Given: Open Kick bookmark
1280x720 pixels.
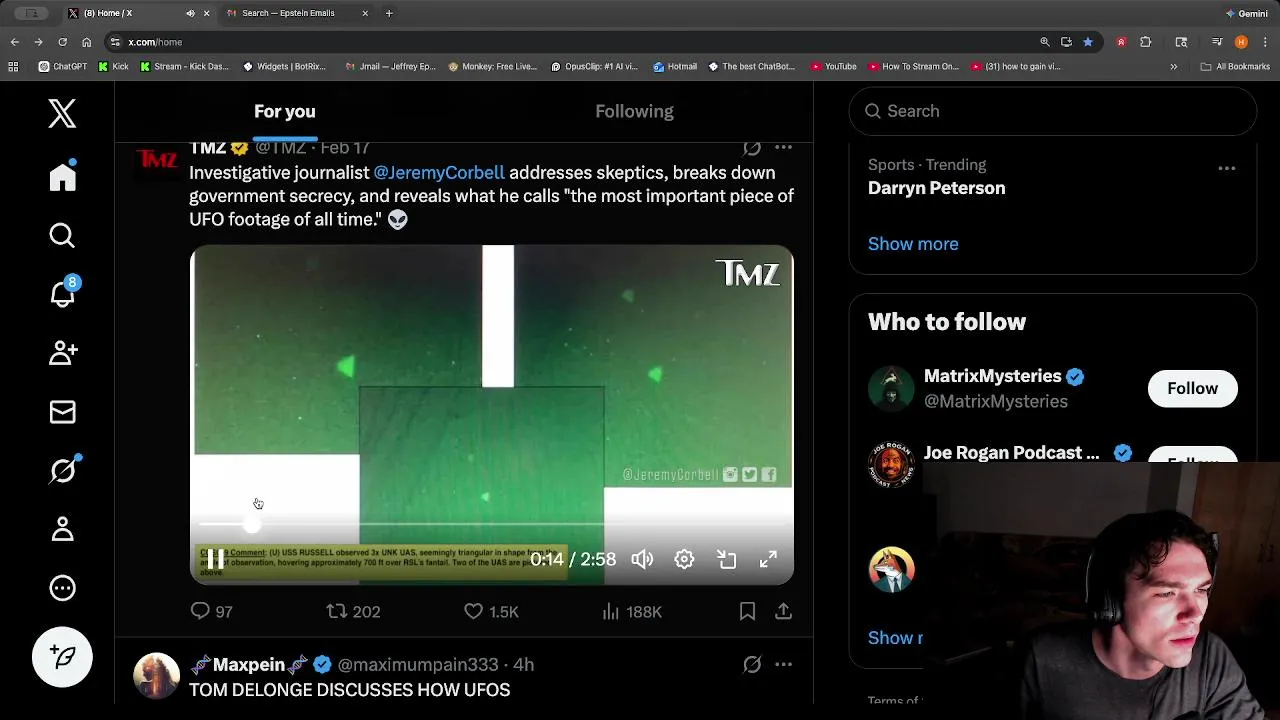Looking at the screenshot, I should click(113, 67).
